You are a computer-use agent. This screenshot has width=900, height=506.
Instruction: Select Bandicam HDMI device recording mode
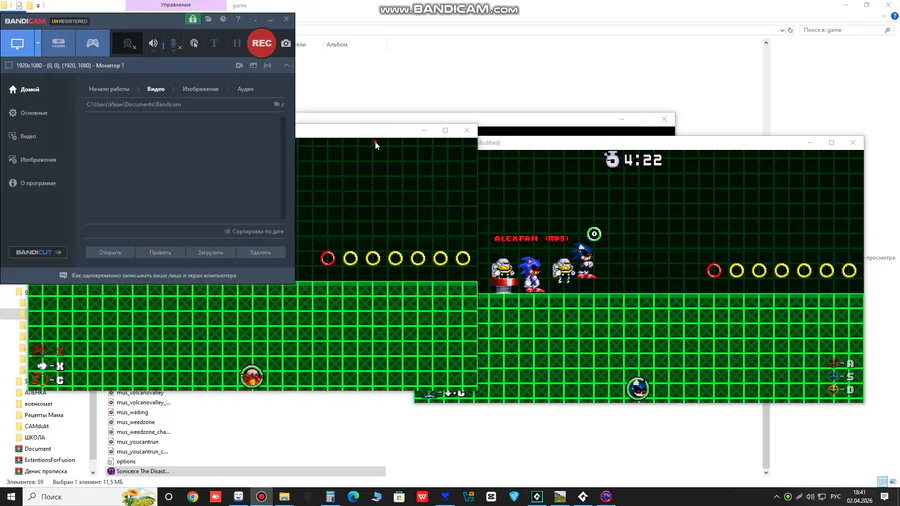click(59, 44)
